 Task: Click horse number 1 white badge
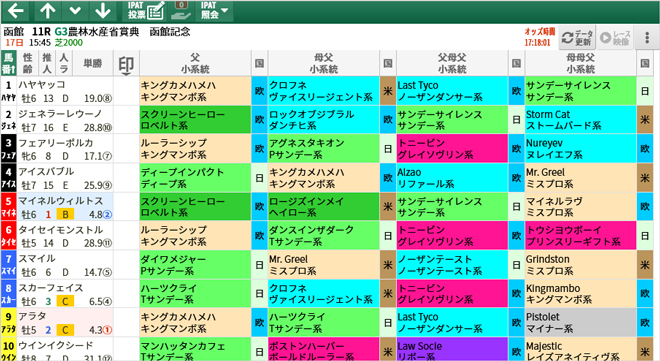8,91
